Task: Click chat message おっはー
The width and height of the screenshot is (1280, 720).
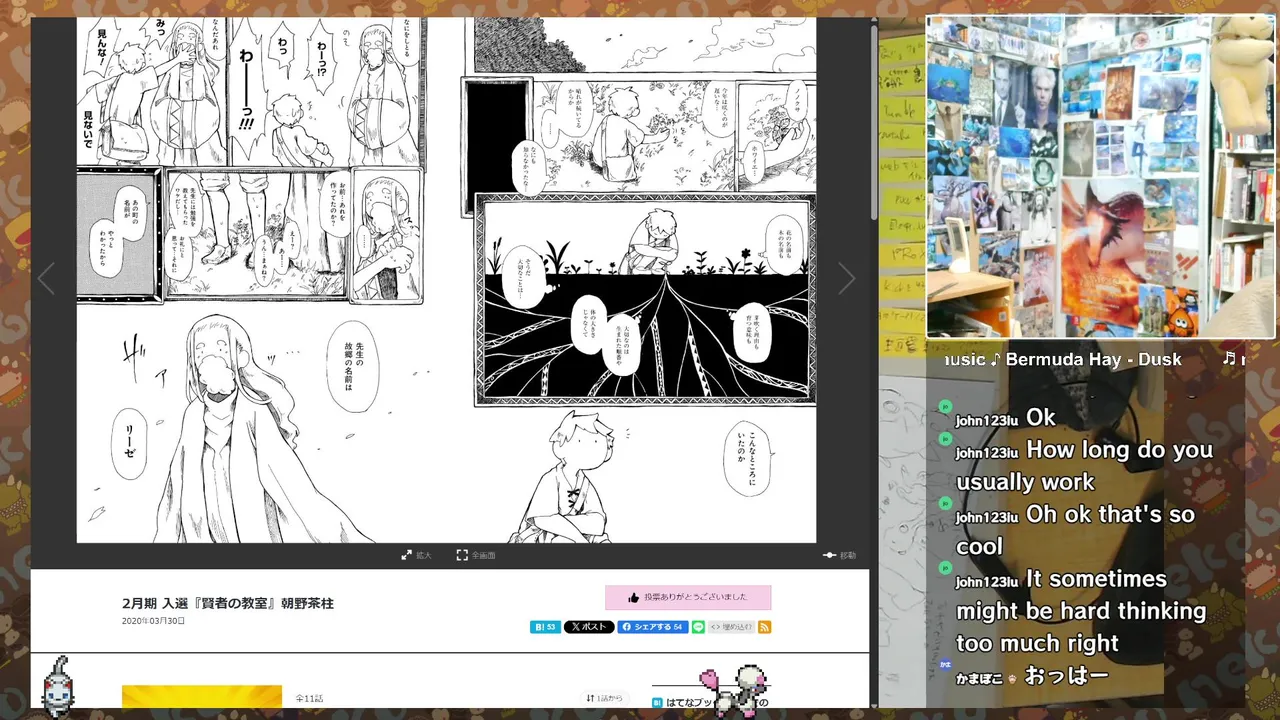Action: (x=1067, y=676)
